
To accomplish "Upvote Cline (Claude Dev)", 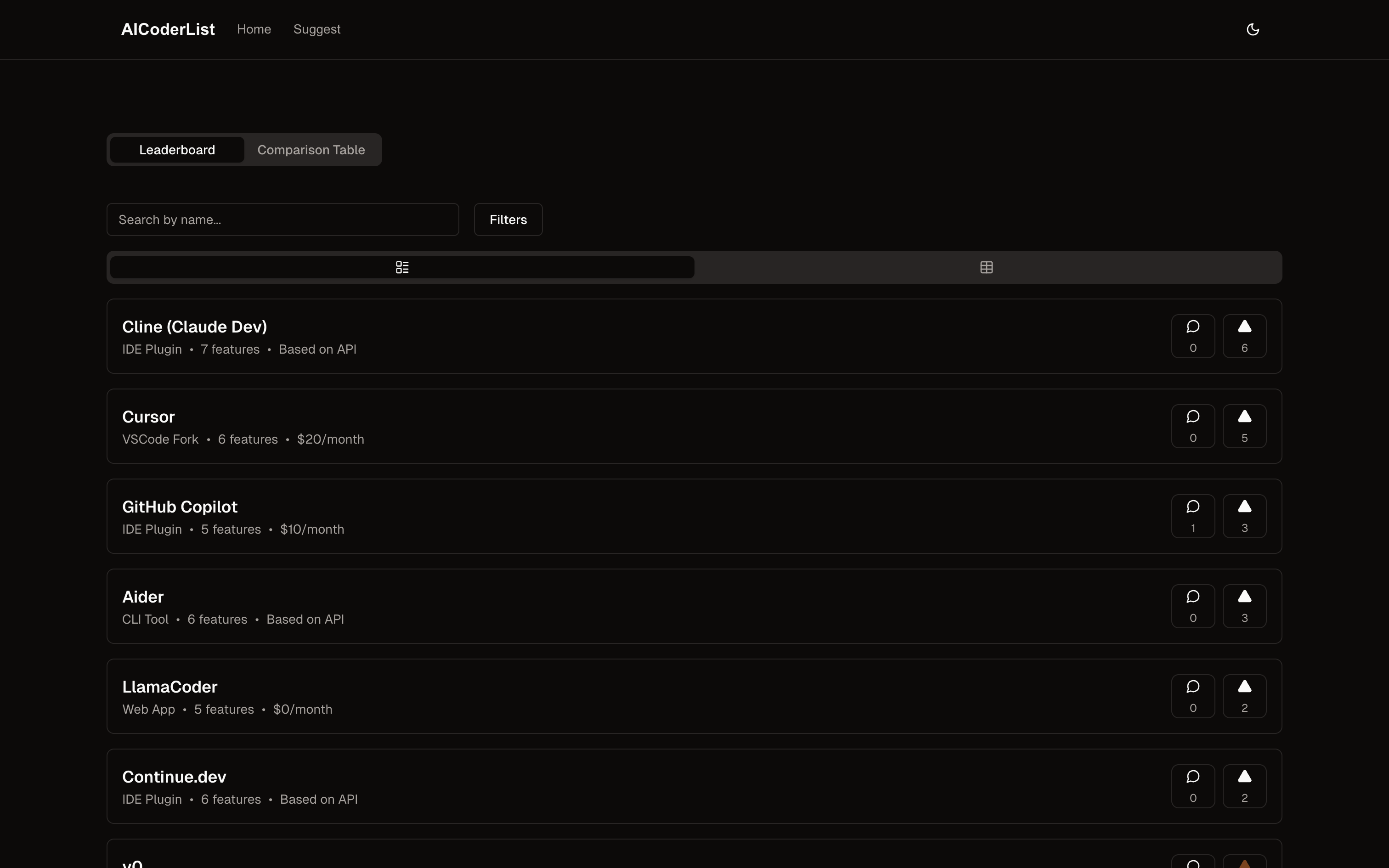I will pyautogui.click(x=1244, y=336).
